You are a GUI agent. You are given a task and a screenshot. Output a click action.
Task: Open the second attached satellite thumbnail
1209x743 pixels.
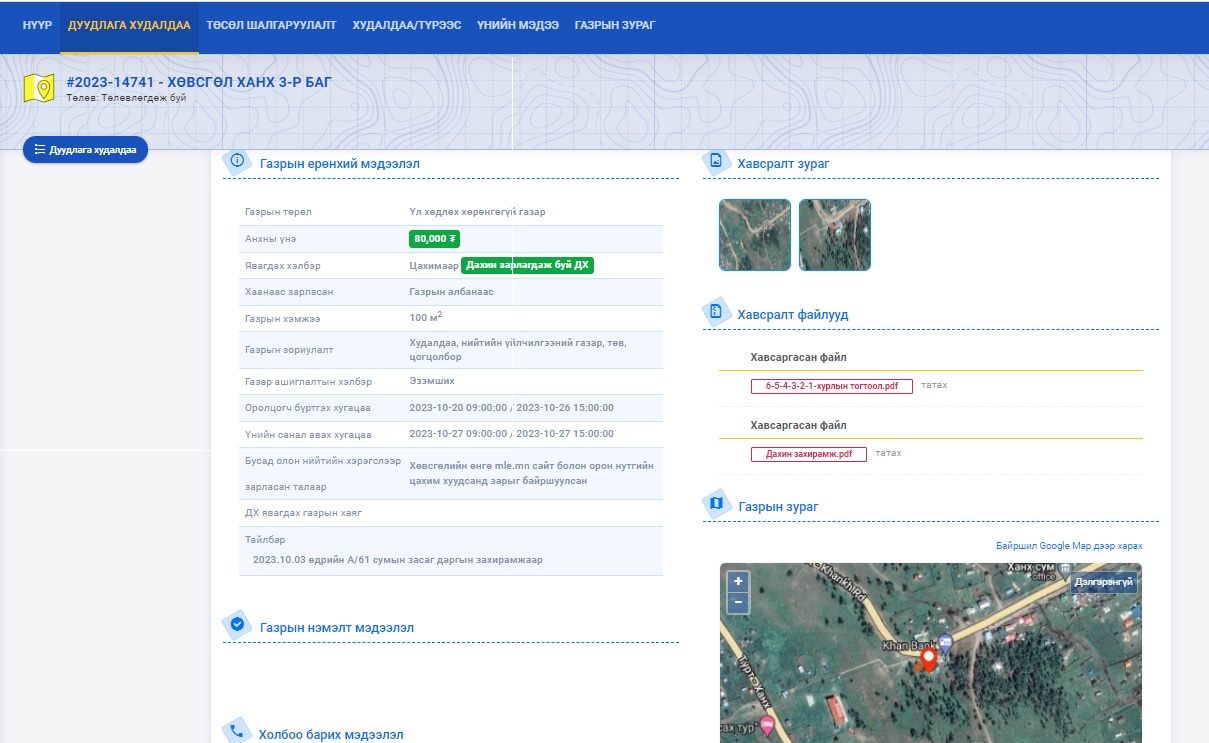pos(835,235)
